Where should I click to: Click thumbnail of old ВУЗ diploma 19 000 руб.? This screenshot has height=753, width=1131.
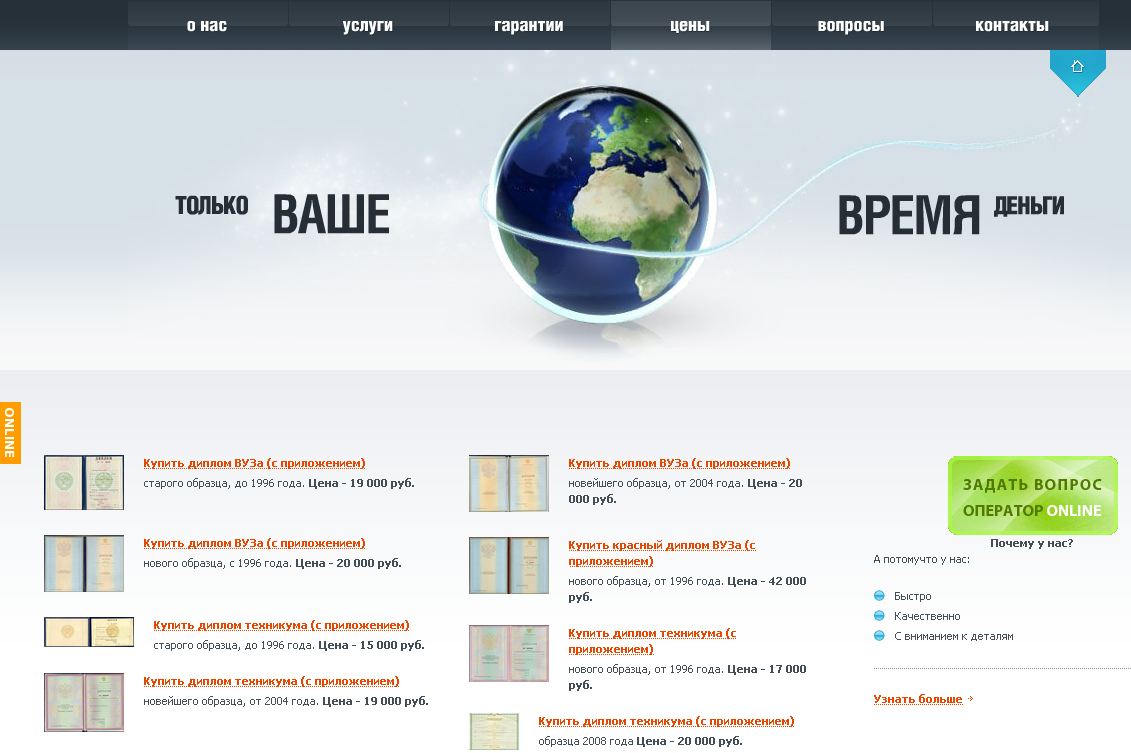pos(84,483)
